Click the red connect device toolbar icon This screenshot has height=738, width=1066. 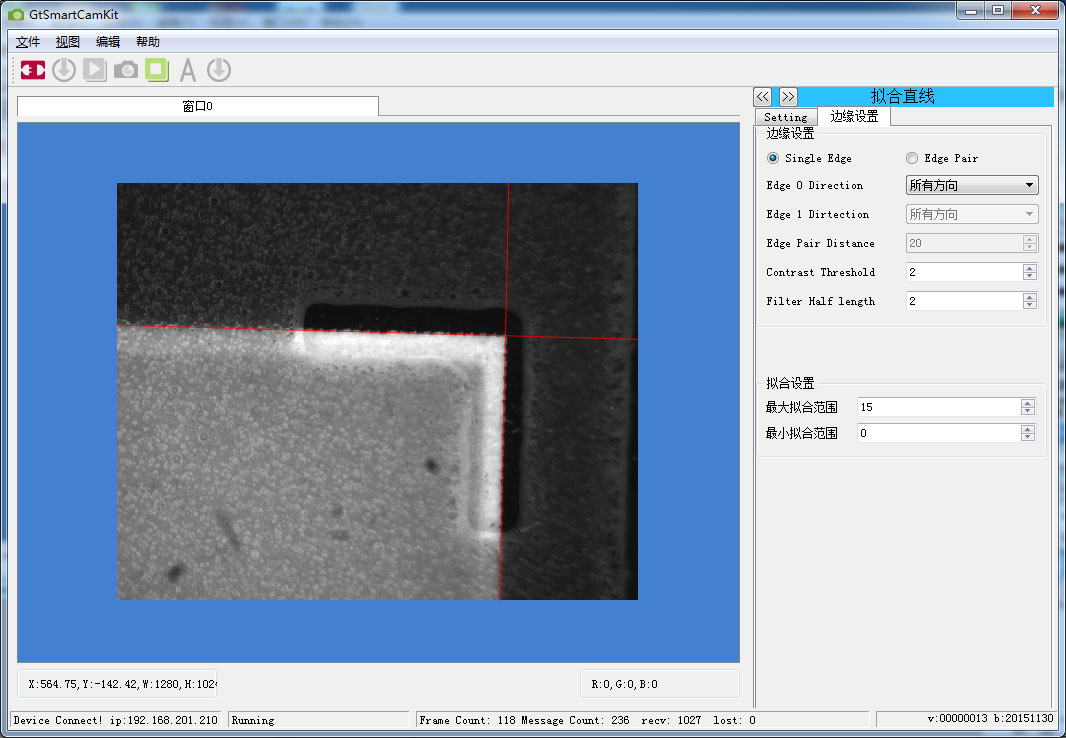pyautogui.click(x=33, y=69)
